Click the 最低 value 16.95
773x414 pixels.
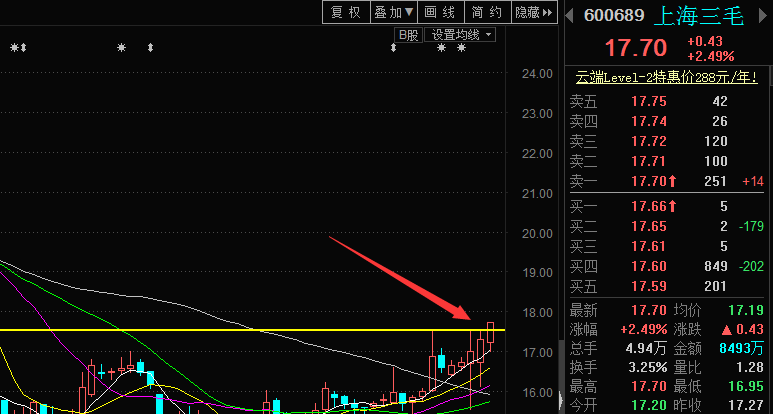point(746,386)
